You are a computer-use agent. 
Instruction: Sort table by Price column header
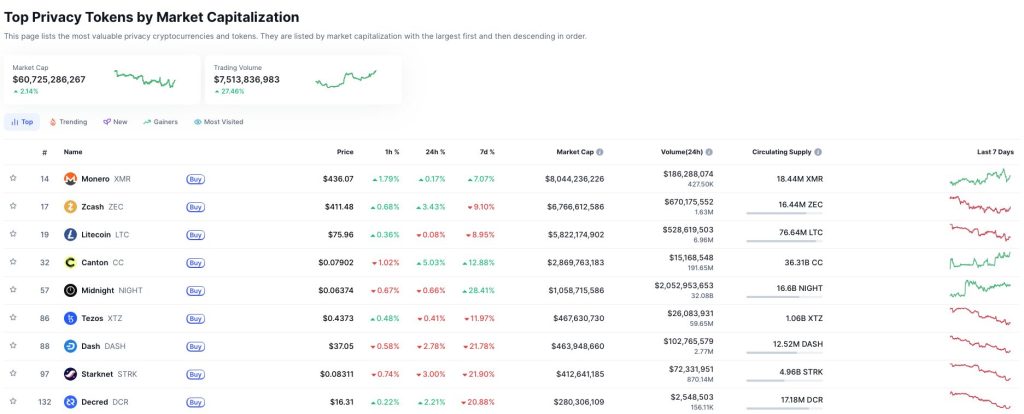point(344,152)
